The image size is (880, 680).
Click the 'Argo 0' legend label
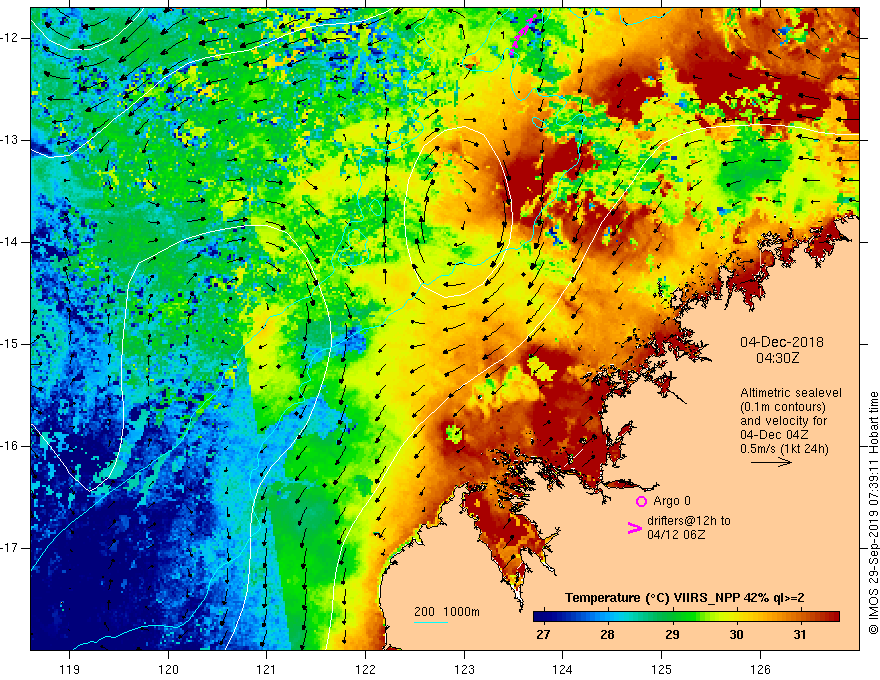coord(672,501)
